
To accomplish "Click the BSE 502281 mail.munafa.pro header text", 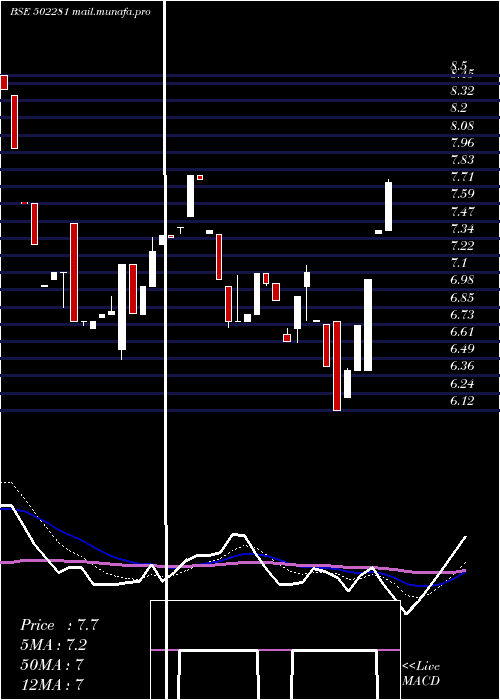I will pyautogui.click(x=80, y=12).
